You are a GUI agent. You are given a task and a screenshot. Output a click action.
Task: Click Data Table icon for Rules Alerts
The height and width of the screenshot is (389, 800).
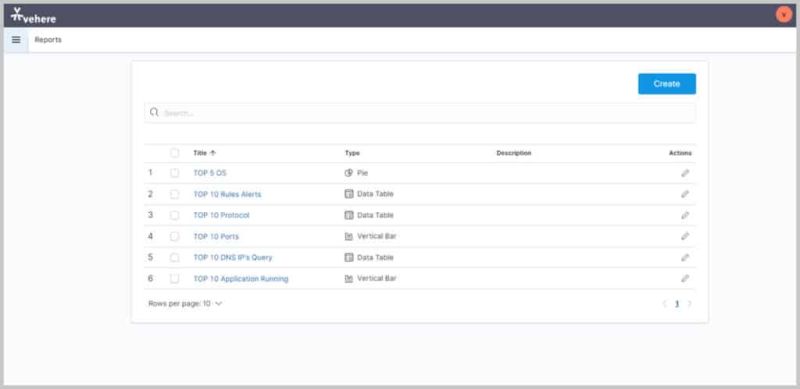click(349, 194)
